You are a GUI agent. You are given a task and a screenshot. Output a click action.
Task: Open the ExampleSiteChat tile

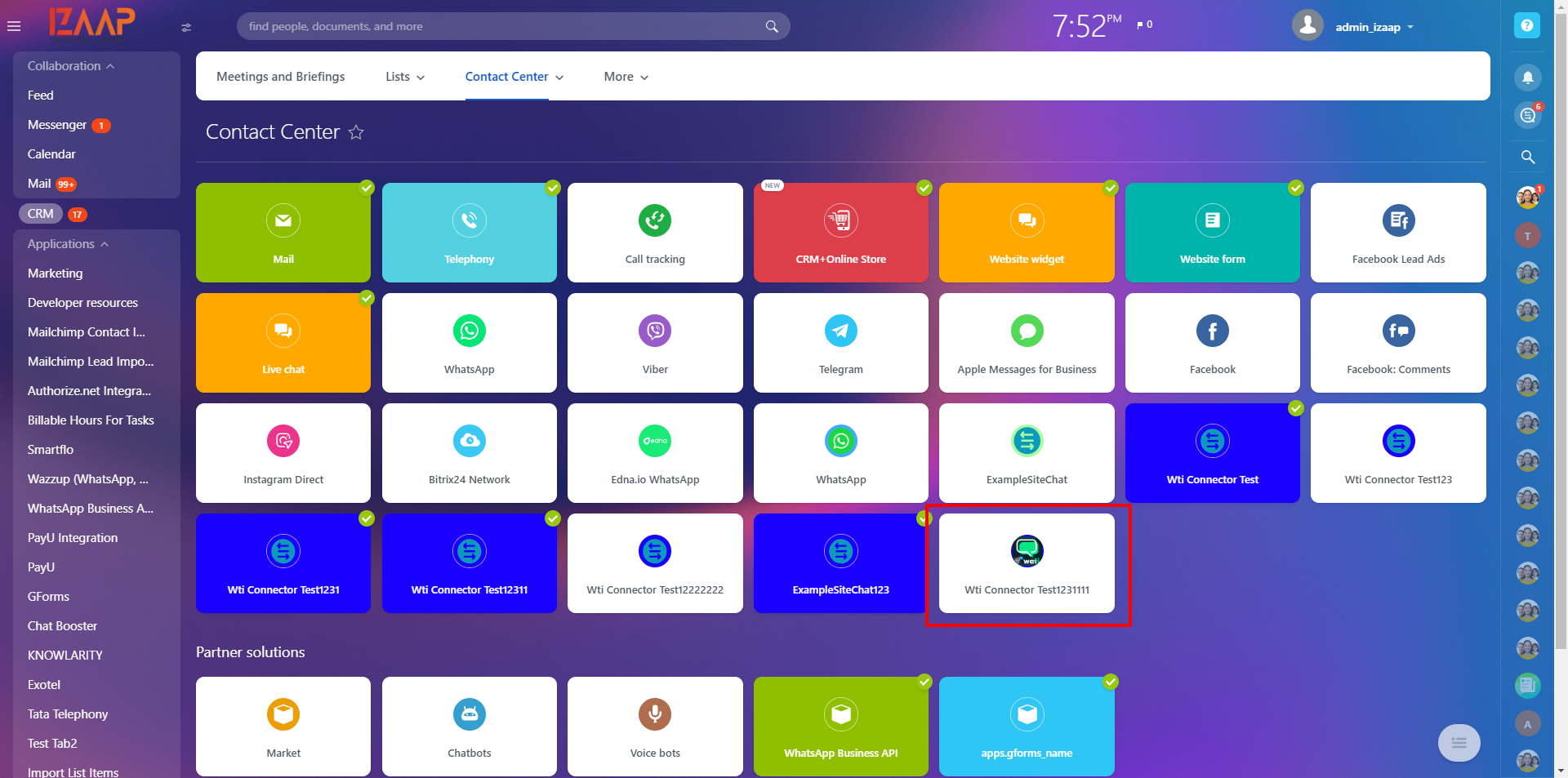pyautogui.click(x=1027, y=453)
